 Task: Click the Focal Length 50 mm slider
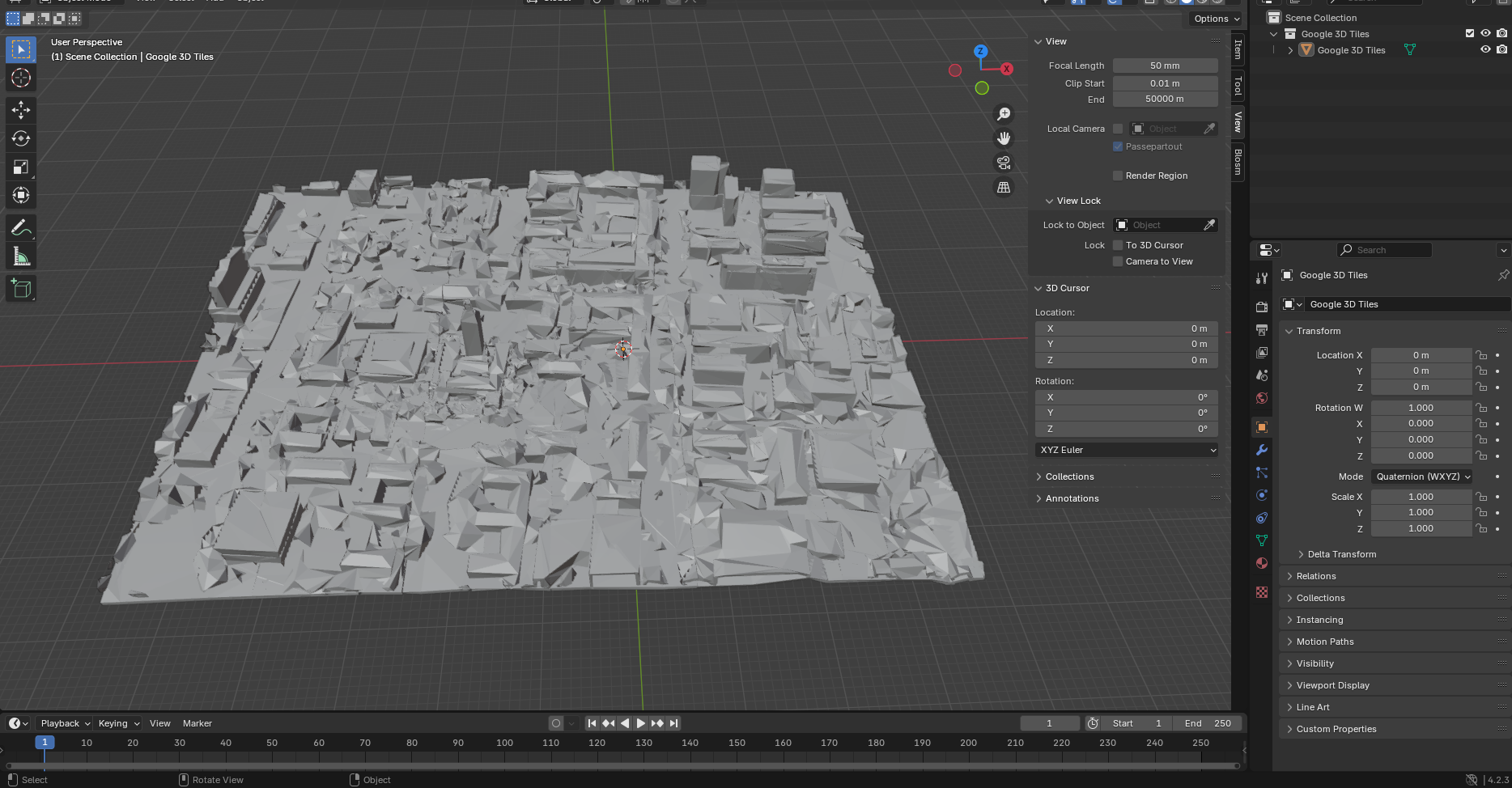(x=1165, y=66)
